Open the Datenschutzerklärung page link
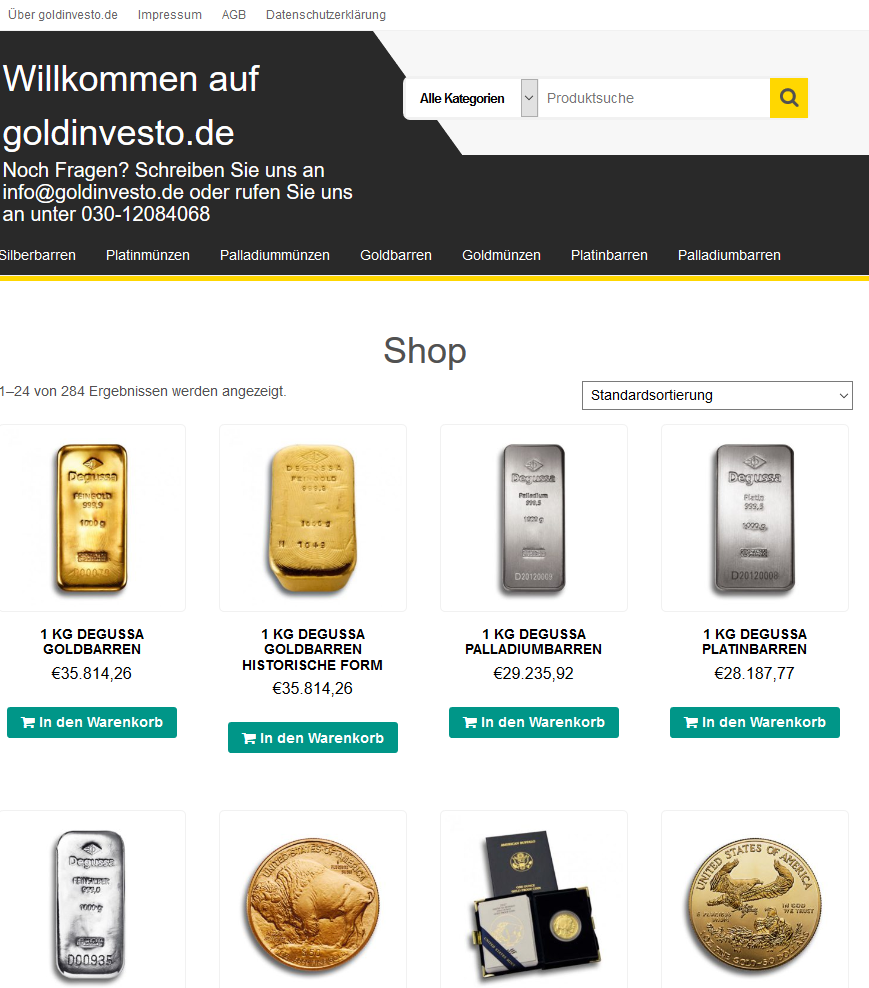 pos(326,14)
